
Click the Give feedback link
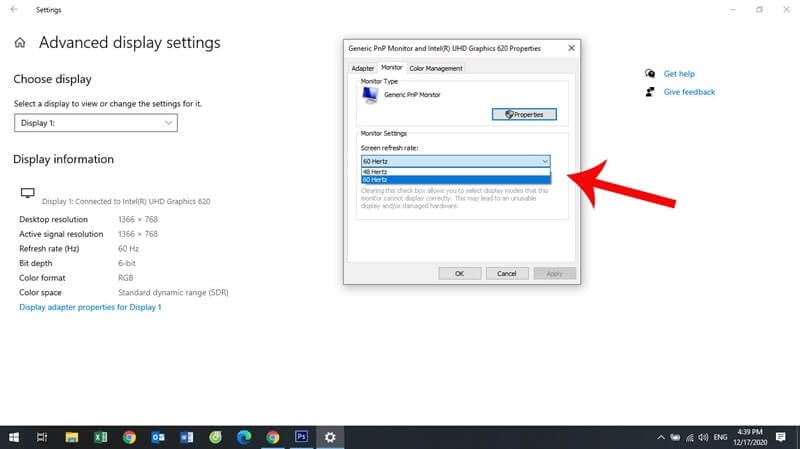tap(689, 92)
